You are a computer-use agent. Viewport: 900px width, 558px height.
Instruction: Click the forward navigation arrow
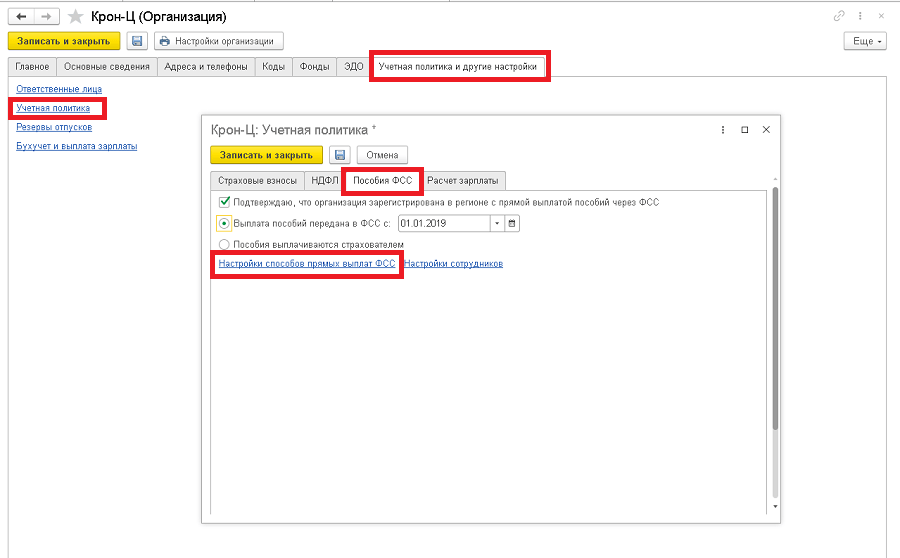[x=46, y=17]
